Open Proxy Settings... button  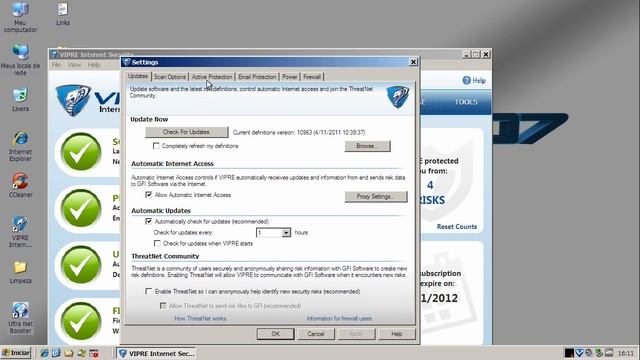tap(376, 197)
